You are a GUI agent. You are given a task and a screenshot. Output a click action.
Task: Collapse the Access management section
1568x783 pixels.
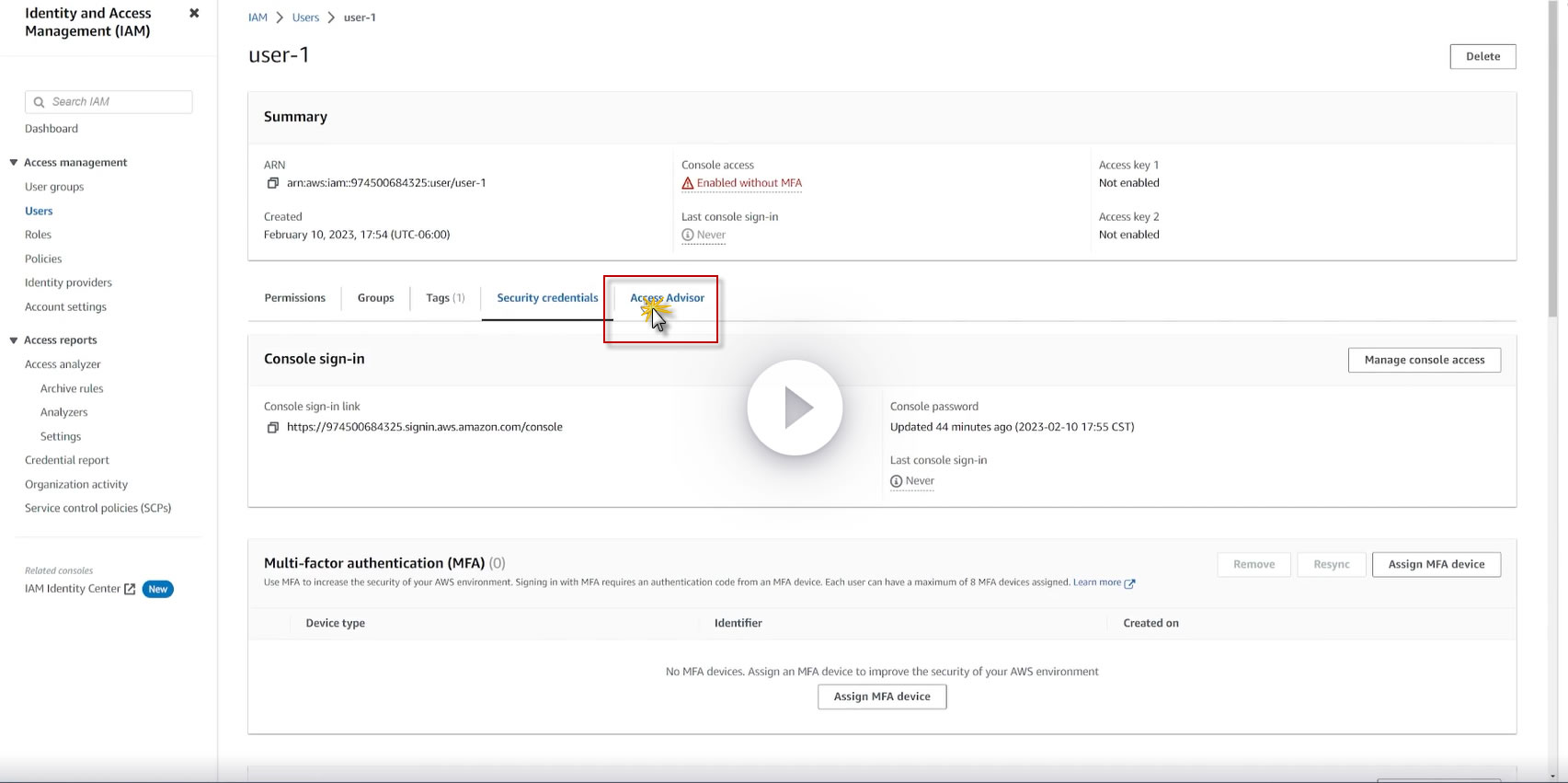click(14, 163)
